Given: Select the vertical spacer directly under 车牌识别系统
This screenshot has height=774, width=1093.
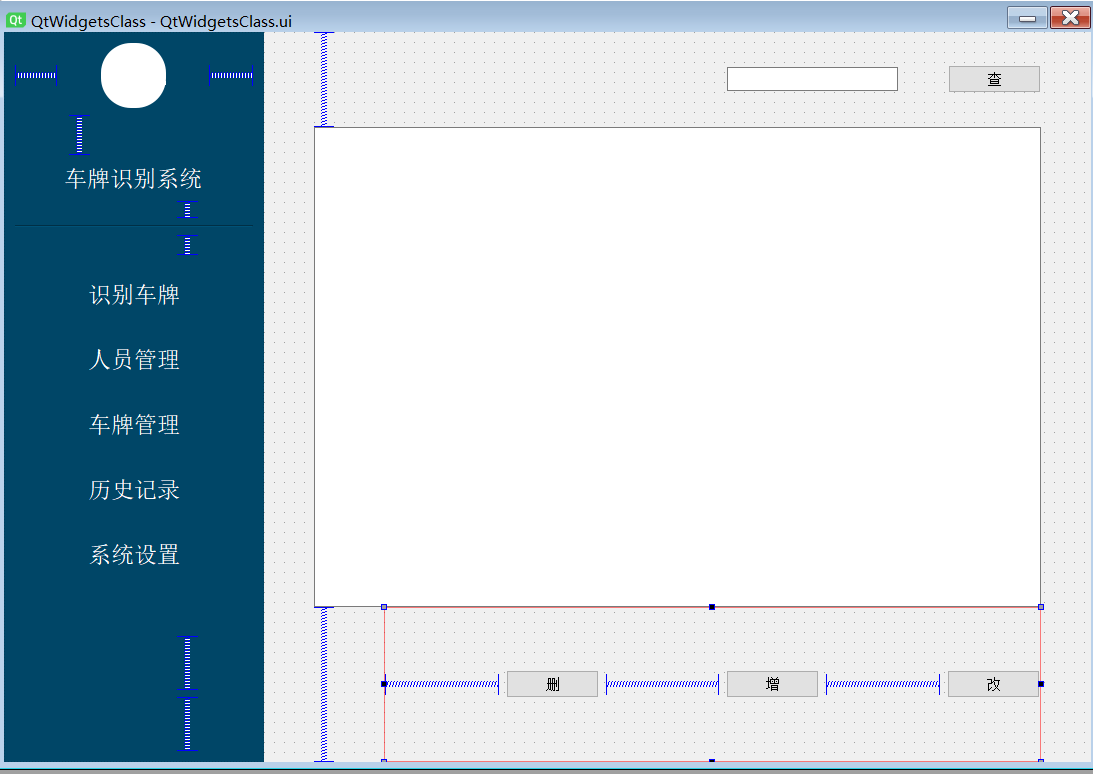Looking at the screenshot, I should tap(188, 210).
